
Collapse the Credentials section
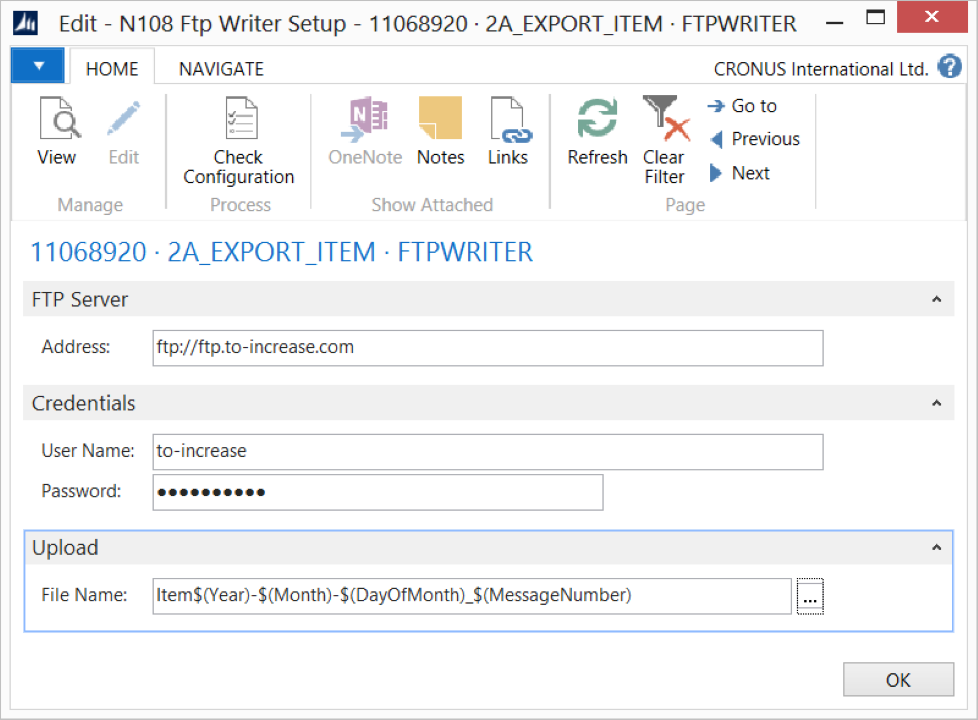point(936,403)
